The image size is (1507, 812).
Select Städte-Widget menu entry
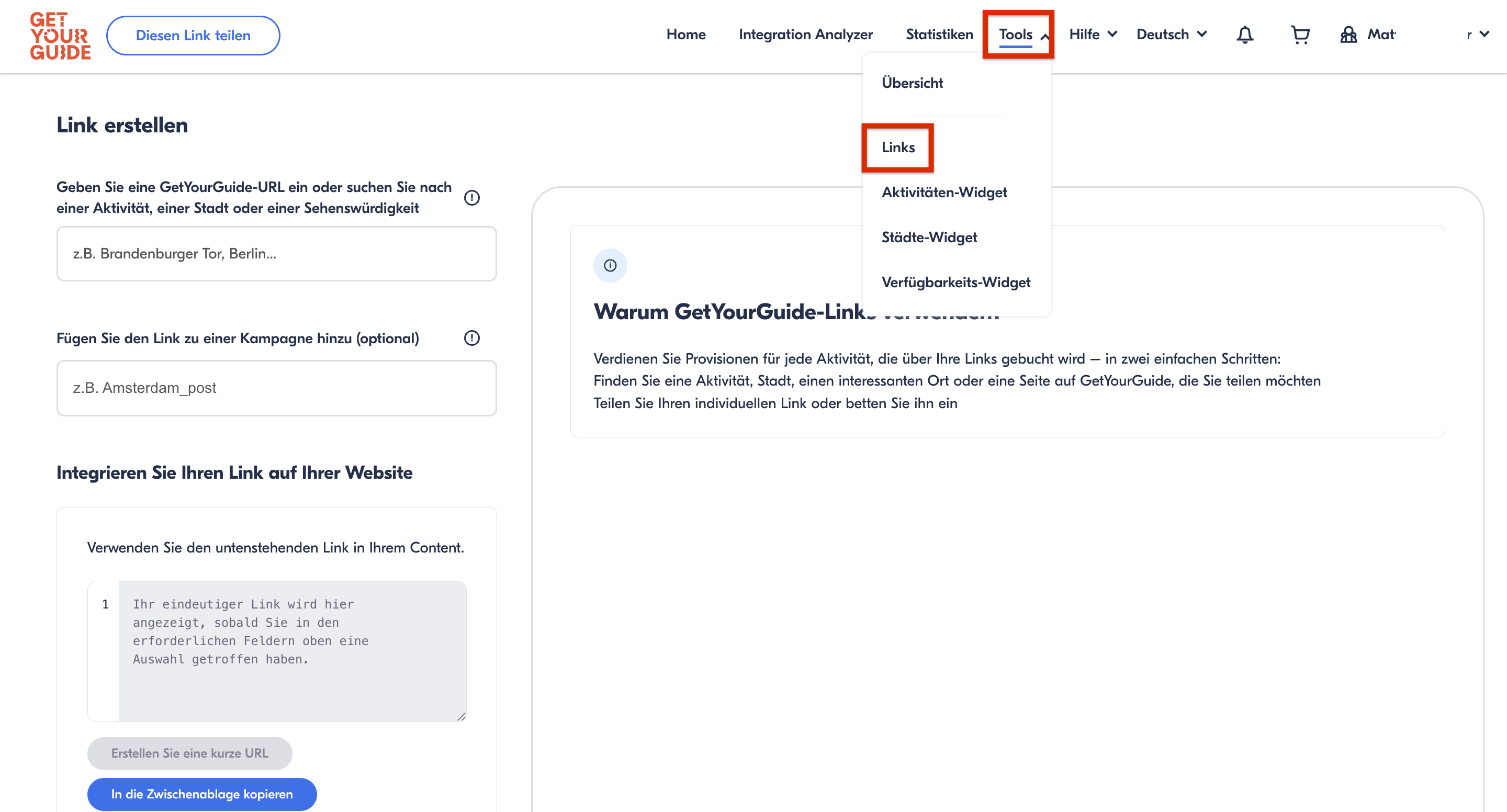click(x=929, y=238)
